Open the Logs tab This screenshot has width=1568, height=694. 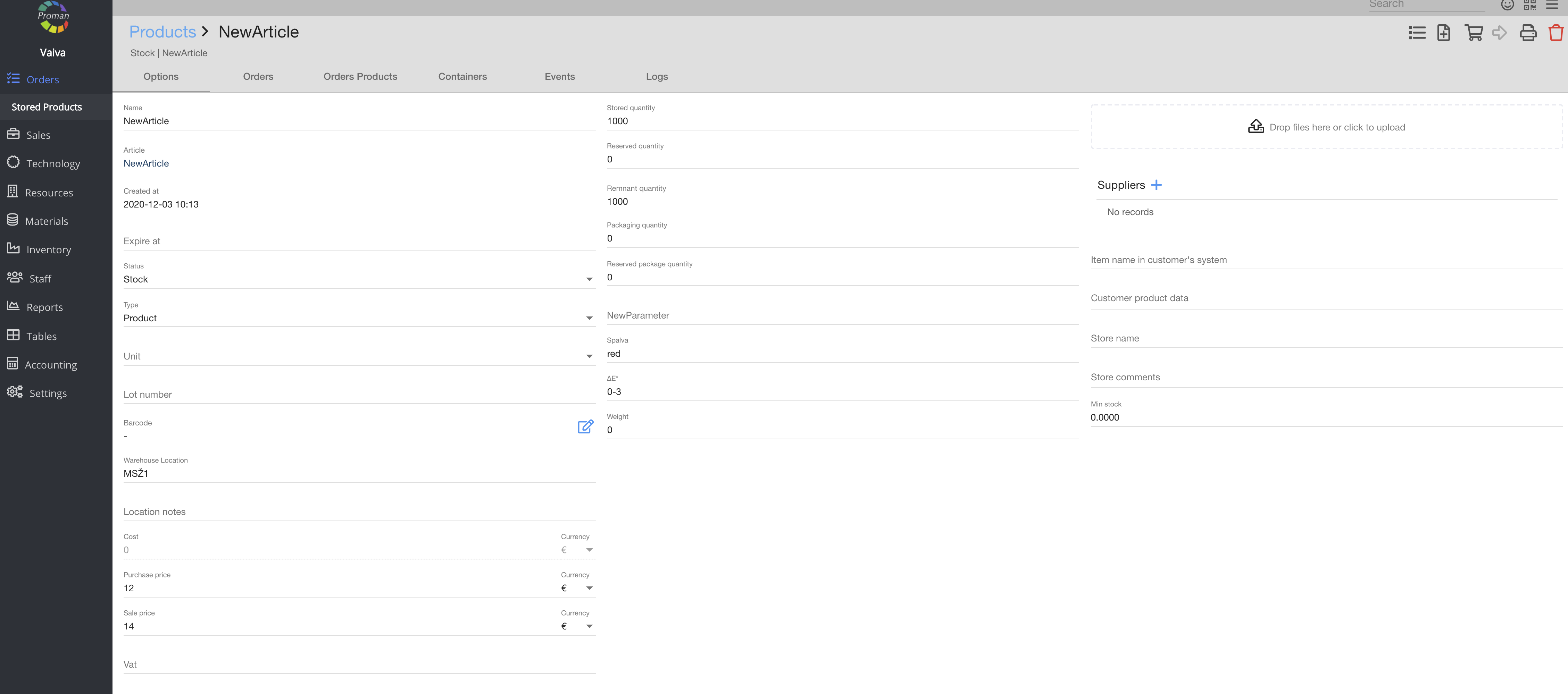click(x=656, y=77)
